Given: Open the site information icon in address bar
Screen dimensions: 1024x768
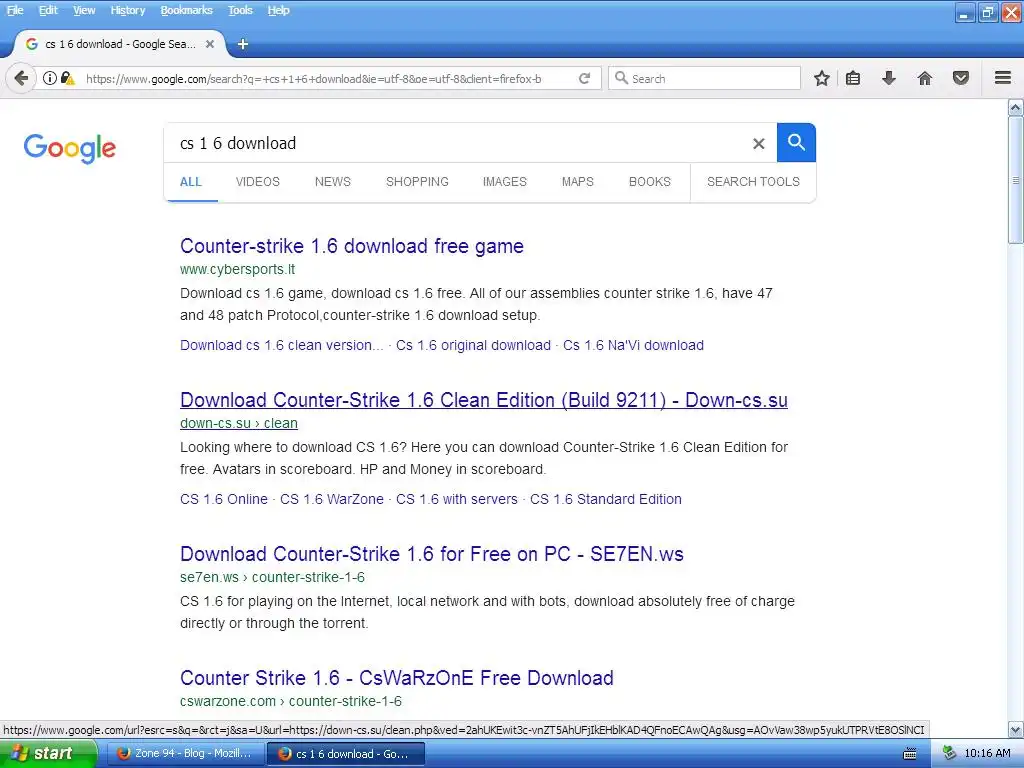Looking at the screenshot, I should click(x=50, y=78).
